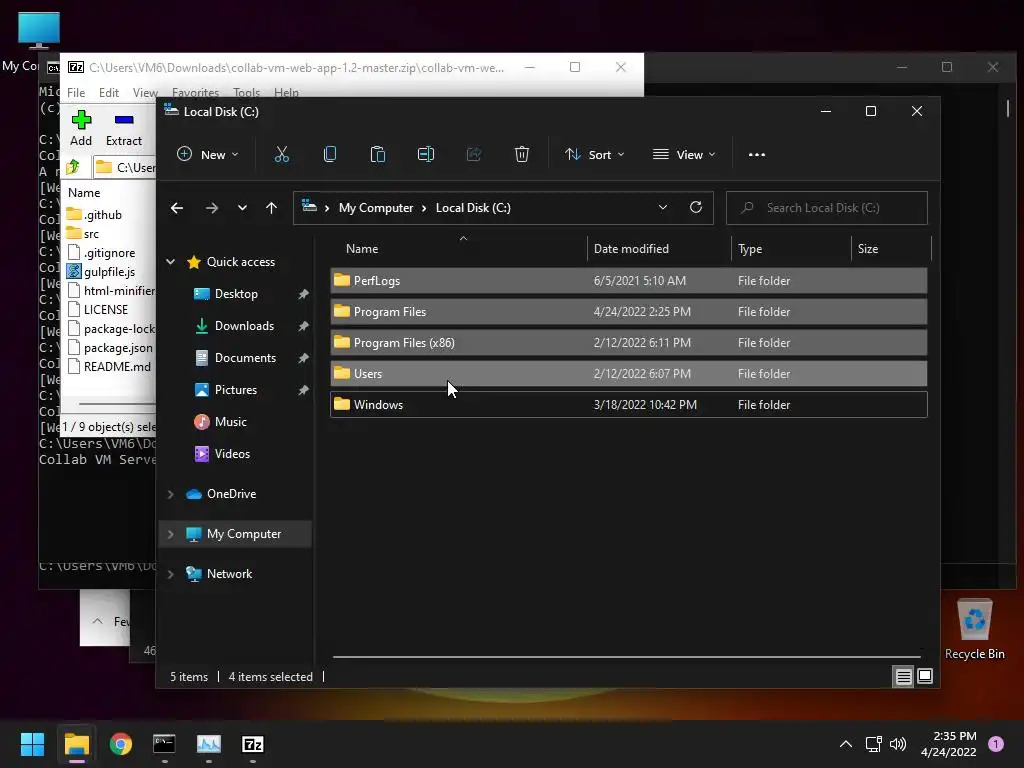
Task: Collapse the Quick access tree node
Action: click(170, 262)
